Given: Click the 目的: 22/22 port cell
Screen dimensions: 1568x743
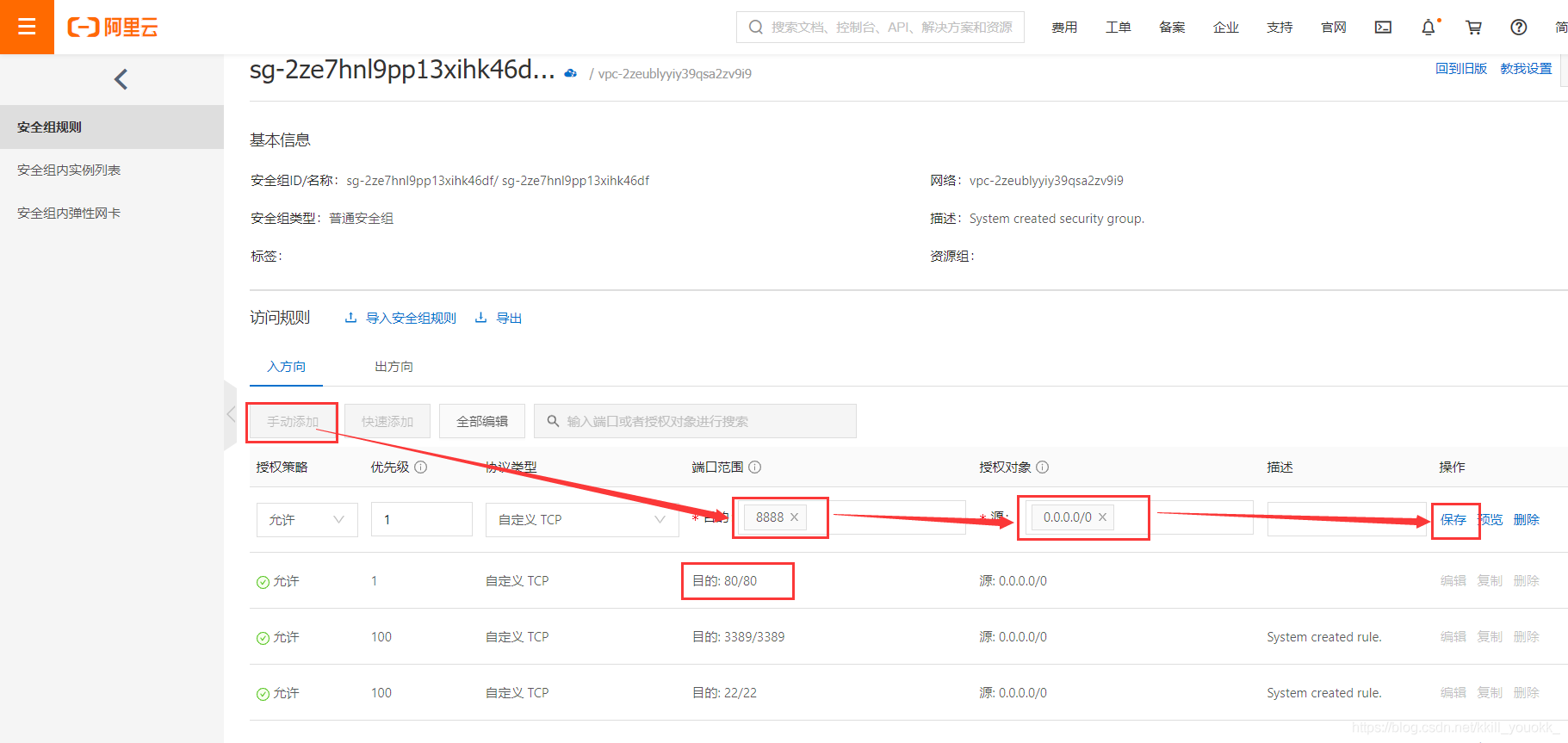Looking at the screenshot, I should 725,693.
